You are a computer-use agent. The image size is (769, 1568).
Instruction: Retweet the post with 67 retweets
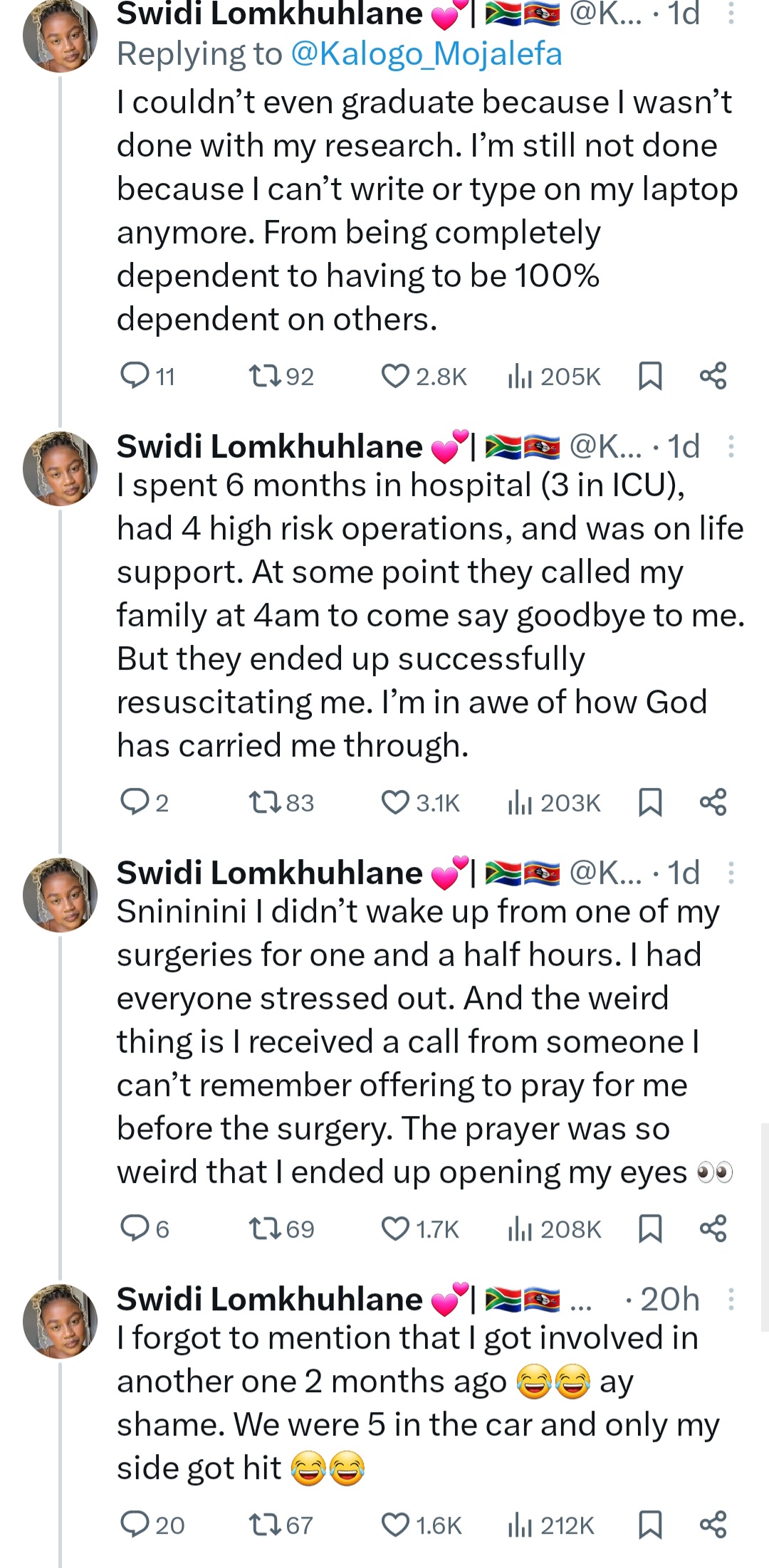pos(265,1525)
